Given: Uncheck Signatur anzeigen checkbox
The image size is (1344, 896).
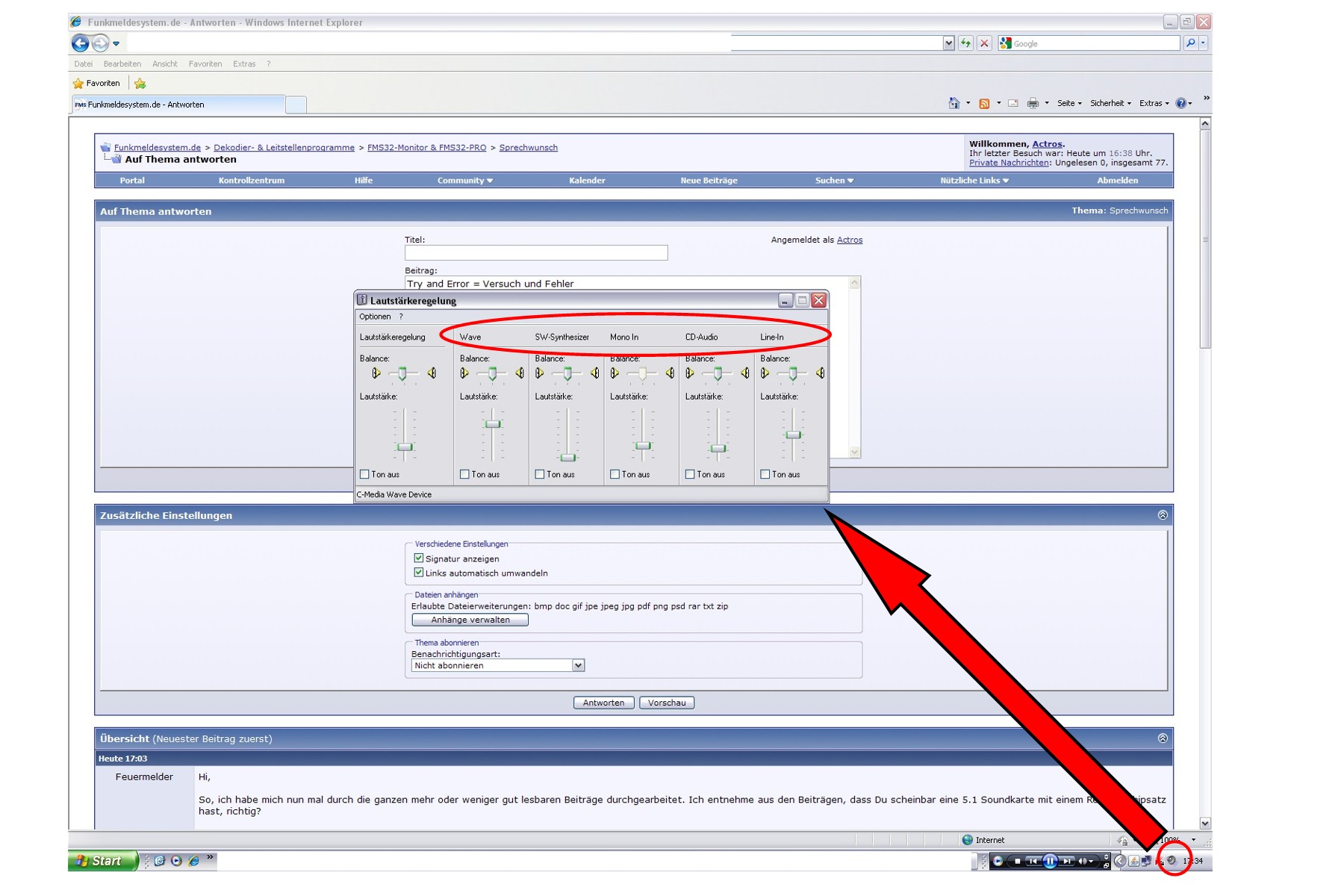Looking at the screenshot, I should 419,559.
